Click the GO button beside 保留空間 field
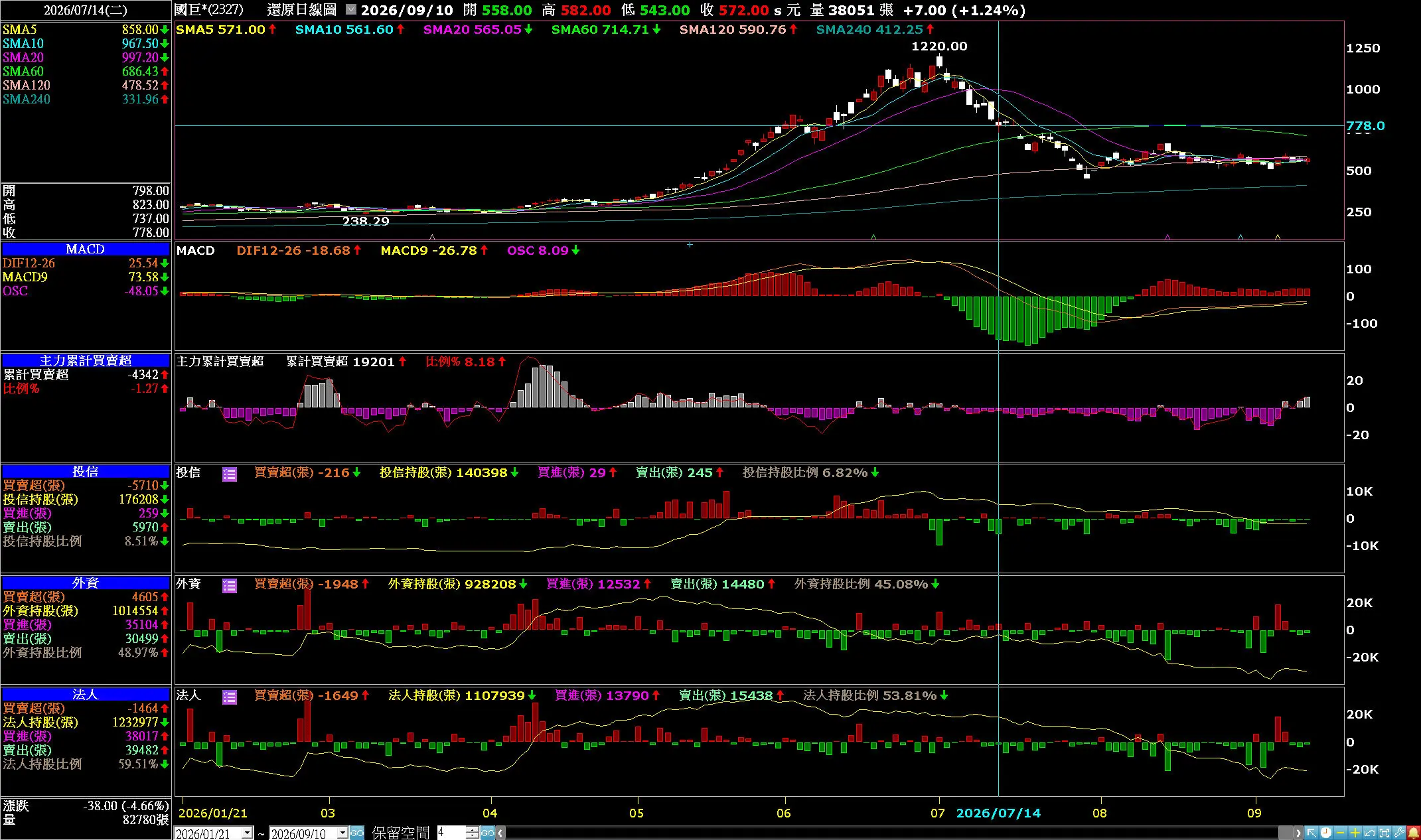 (x=488, y=833)
